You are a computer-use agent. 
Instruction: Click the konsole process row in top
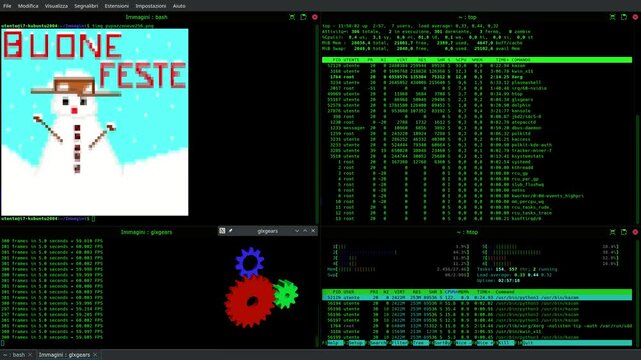(477, 111)
